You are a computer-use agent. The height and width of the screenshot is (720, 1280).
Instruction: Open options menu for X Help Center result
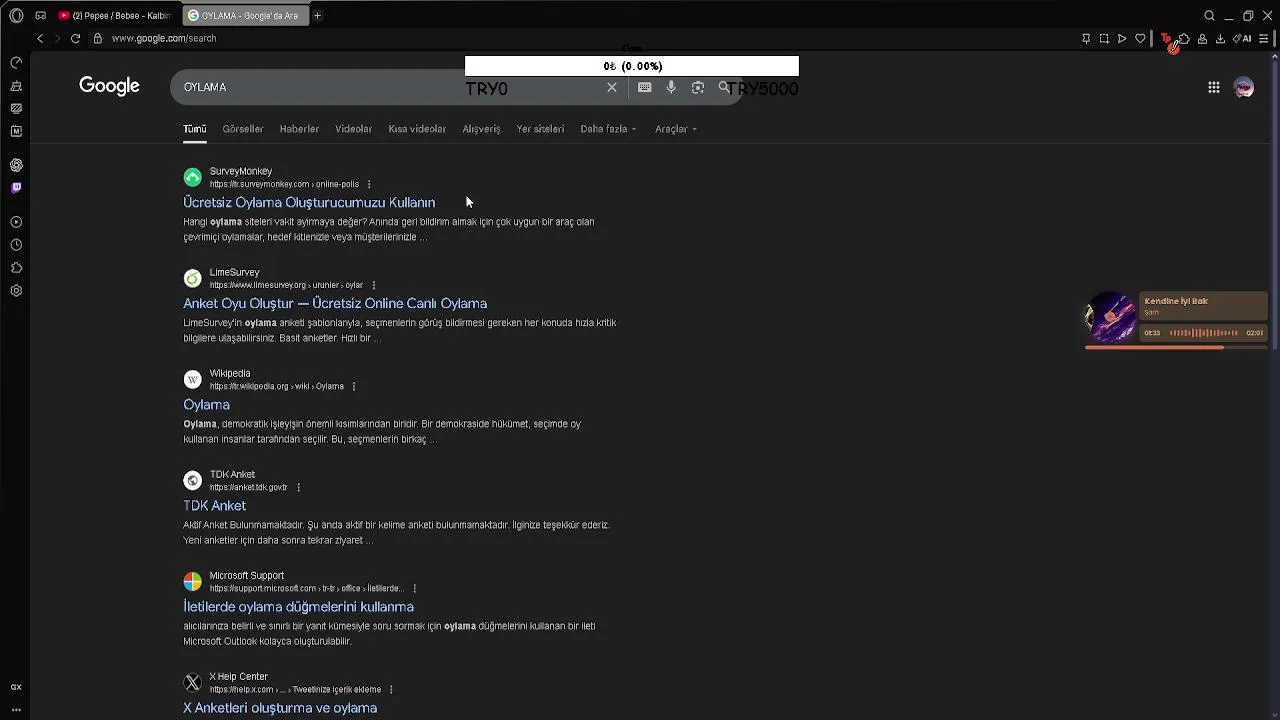(x=391, y=689)
